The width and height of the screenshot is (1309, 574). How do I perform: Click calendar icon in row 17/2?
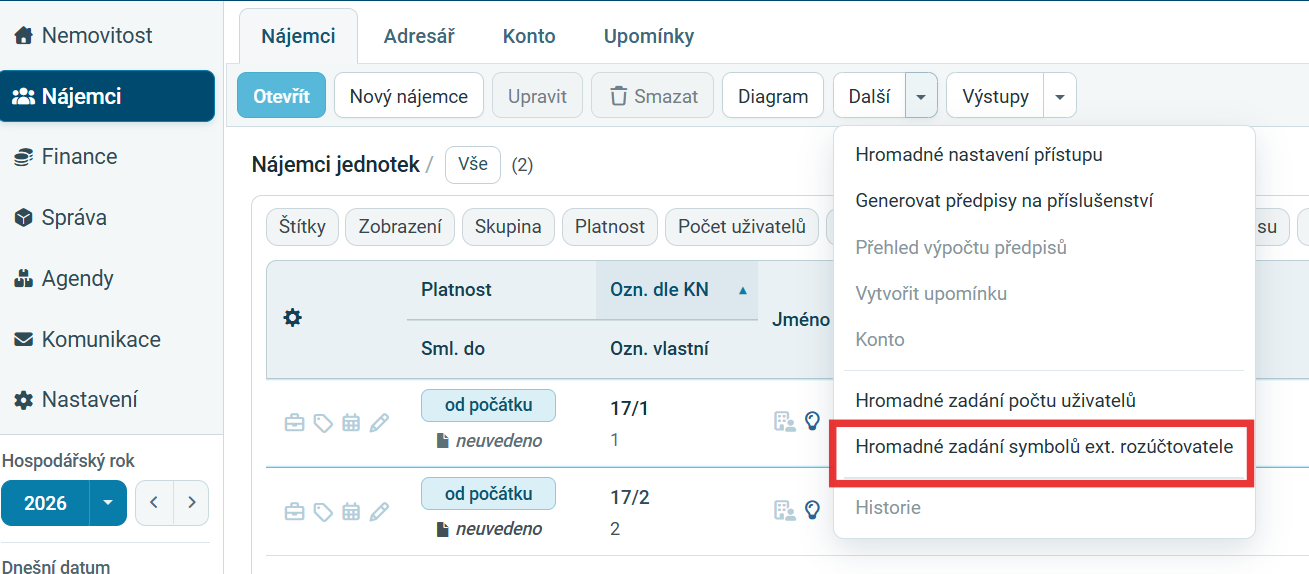tap(350, 512)
